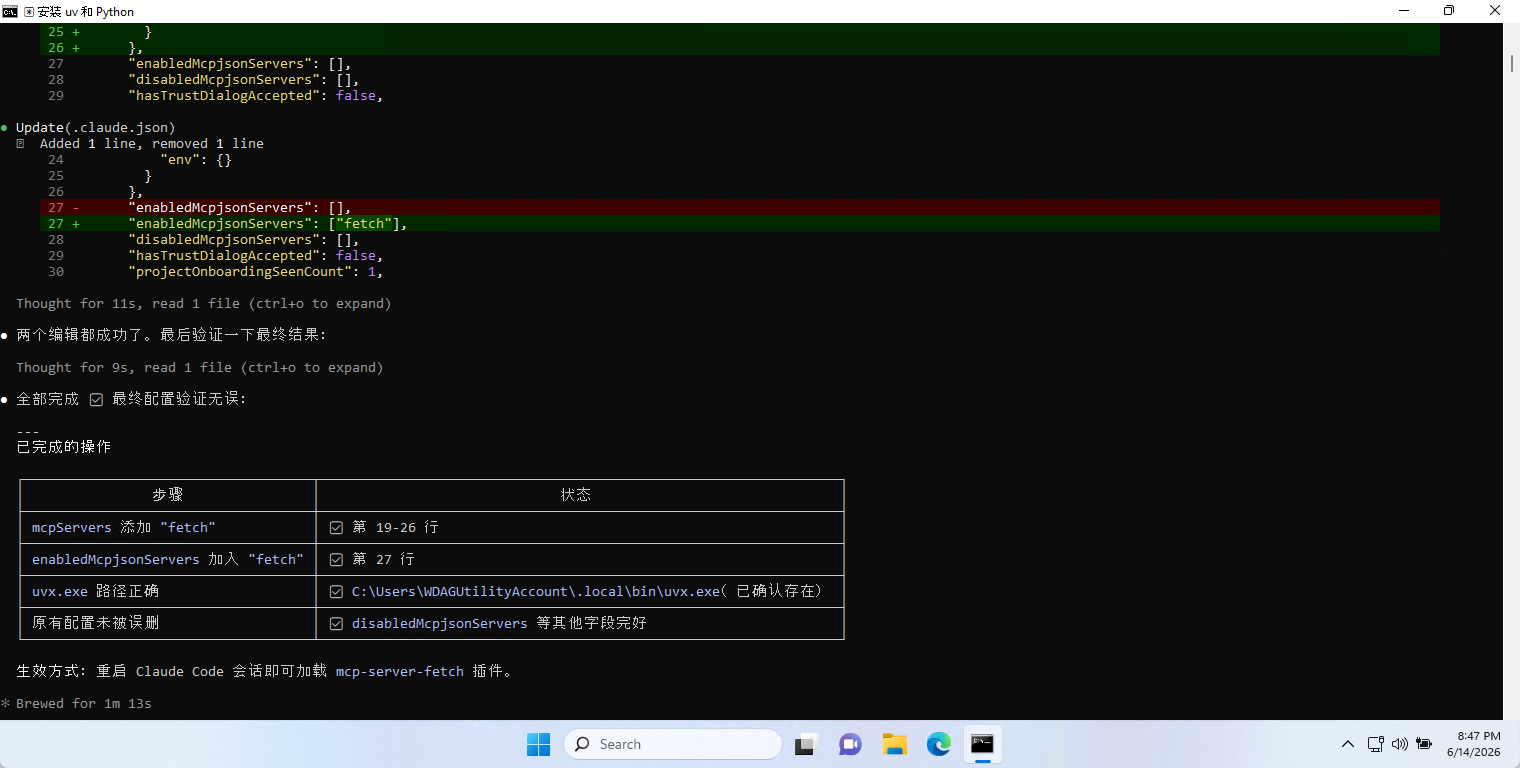The width and height of the screenshot is (1520, 768).
Task: Click the vertical scrollbar thumb
Action: [1511, 62]
